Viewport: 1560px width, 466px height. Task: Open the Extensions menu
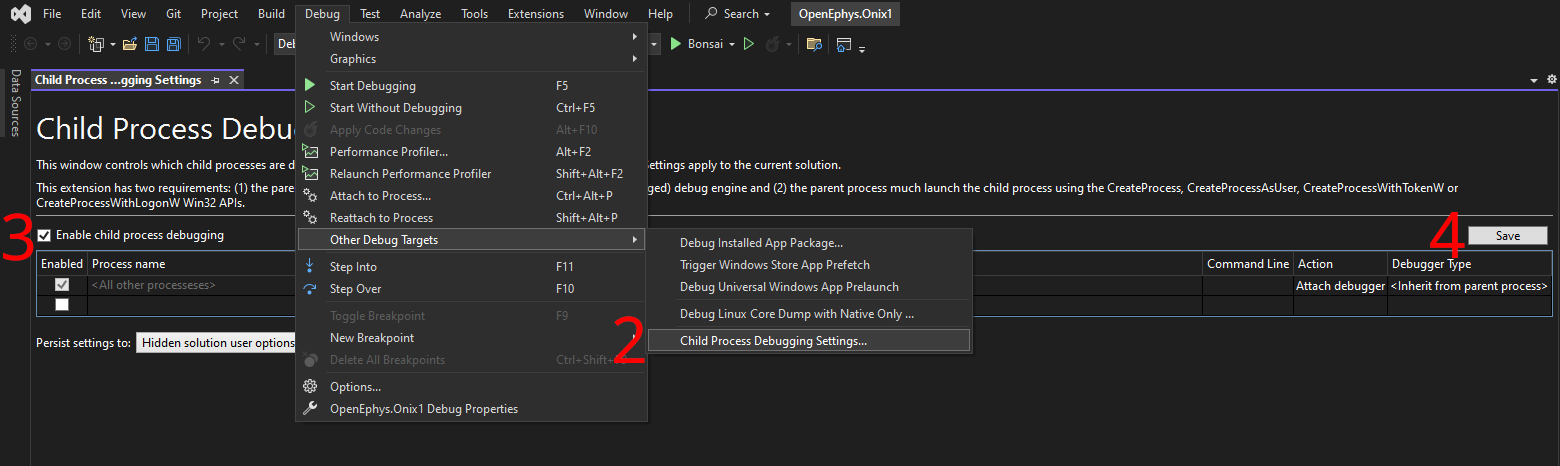tap(536, 14)
